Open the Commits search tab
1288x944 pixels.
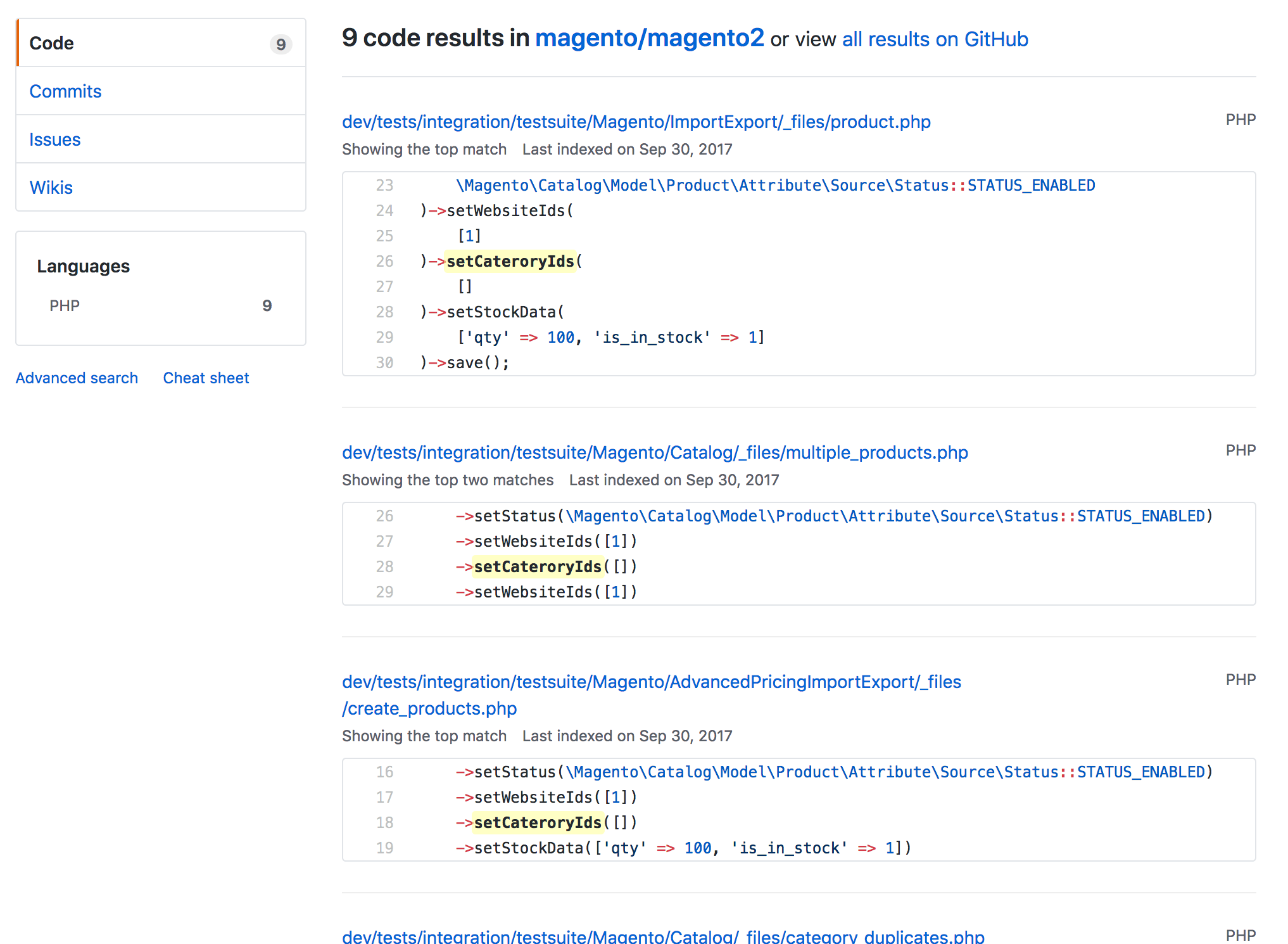pyautogui.click(x=65, y=91)
